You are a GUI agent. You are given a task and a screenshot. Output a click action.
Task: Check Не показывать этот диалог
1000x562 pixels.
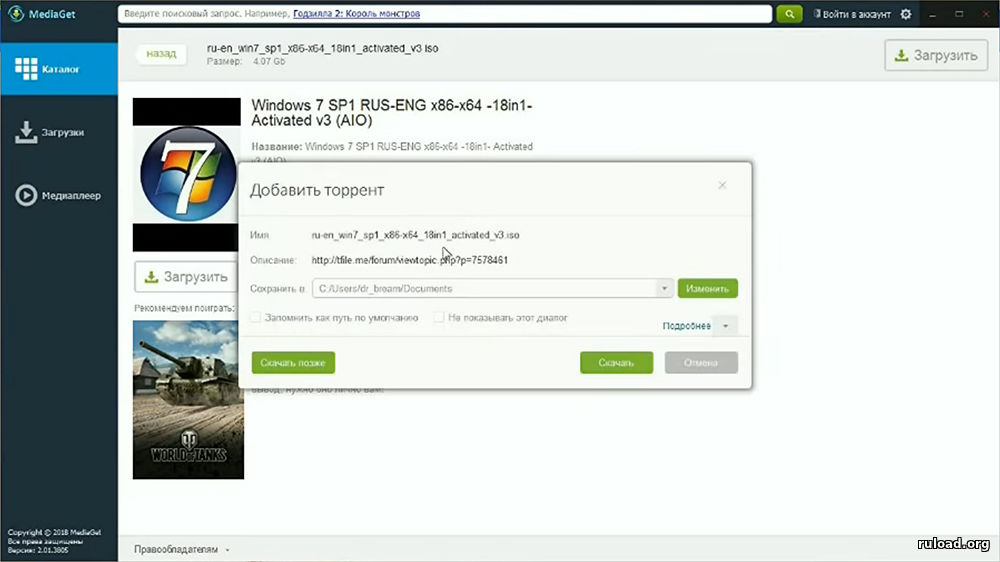click(x=439, y=317)
